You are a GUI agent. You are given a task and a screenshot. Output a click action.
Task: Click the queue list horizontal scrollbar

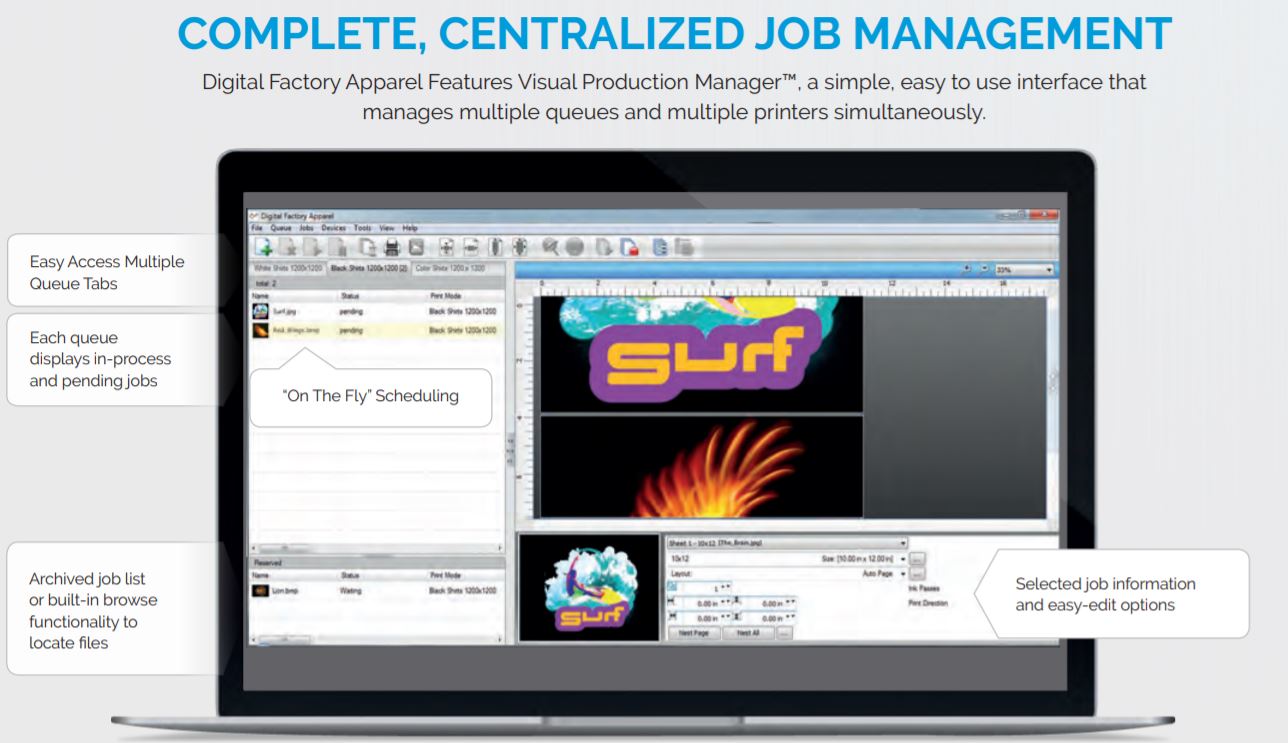pos(377,548)
